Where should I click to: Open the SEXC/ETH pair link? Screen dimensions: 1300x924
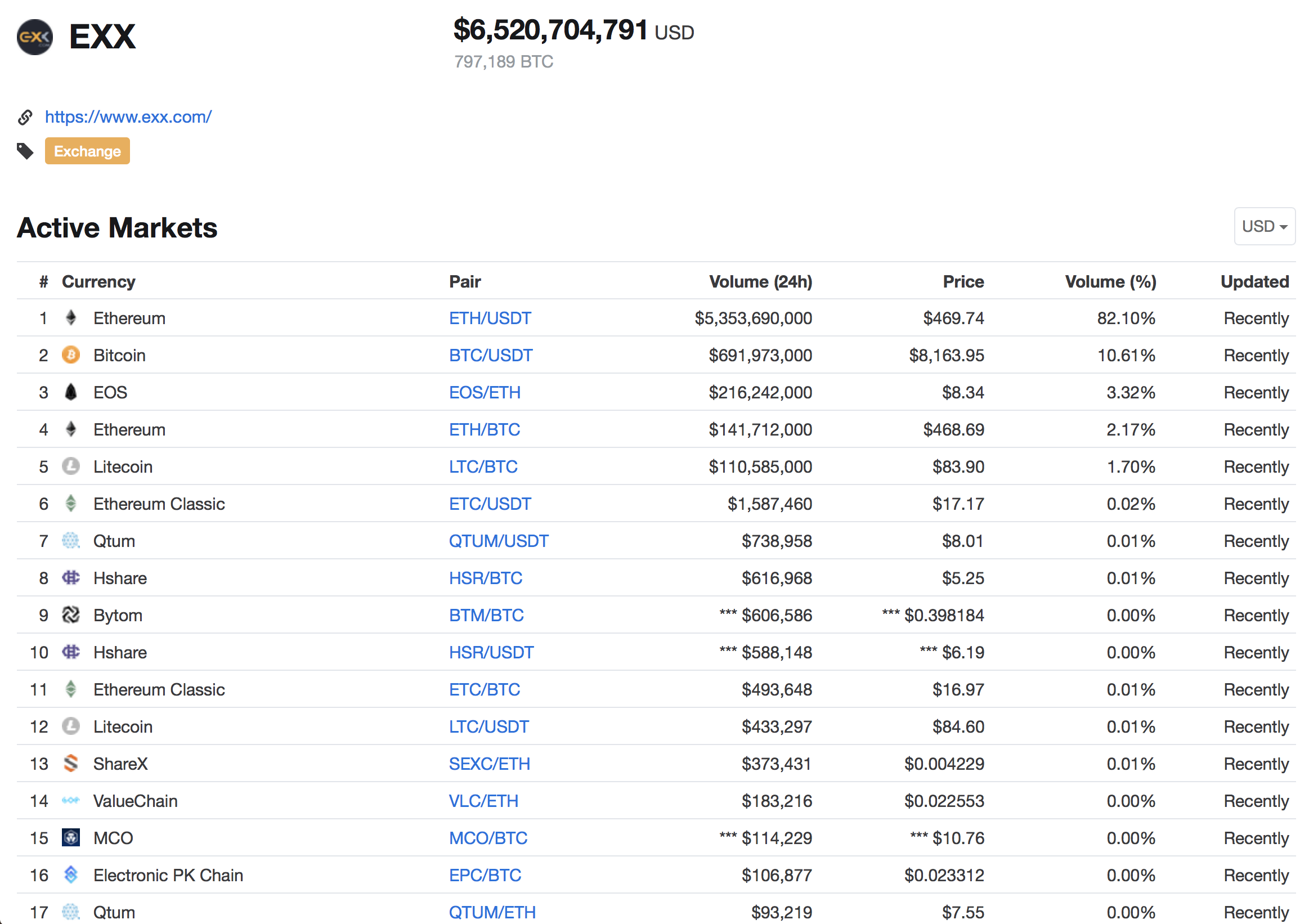(489, 764)
